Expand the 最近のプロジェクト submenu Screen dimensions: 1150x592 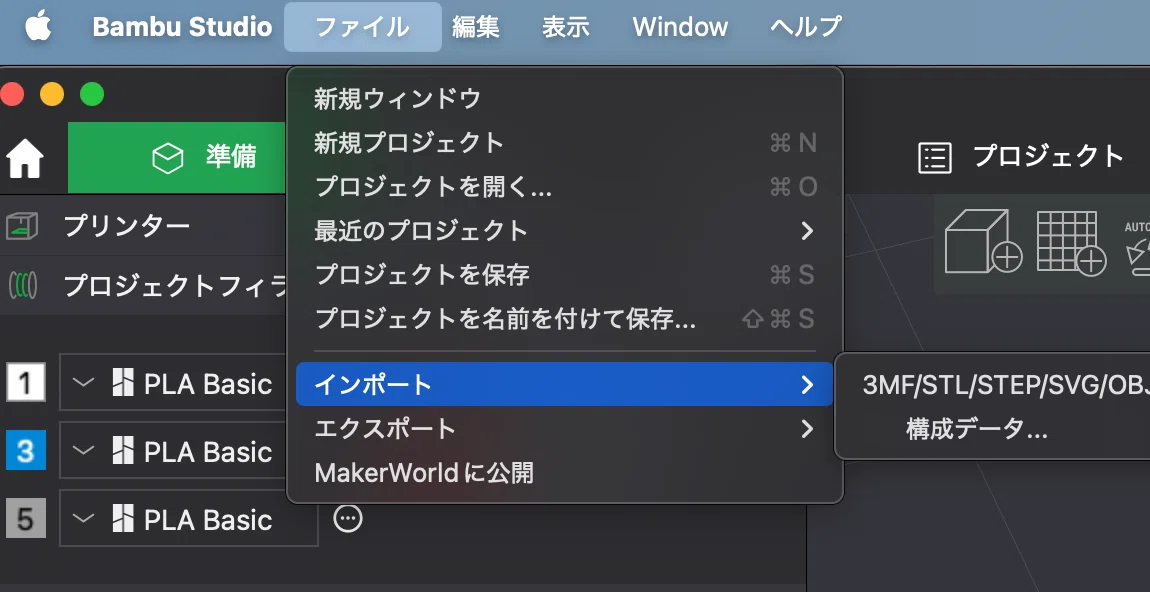pyautogui.click(x=565, y=231)
